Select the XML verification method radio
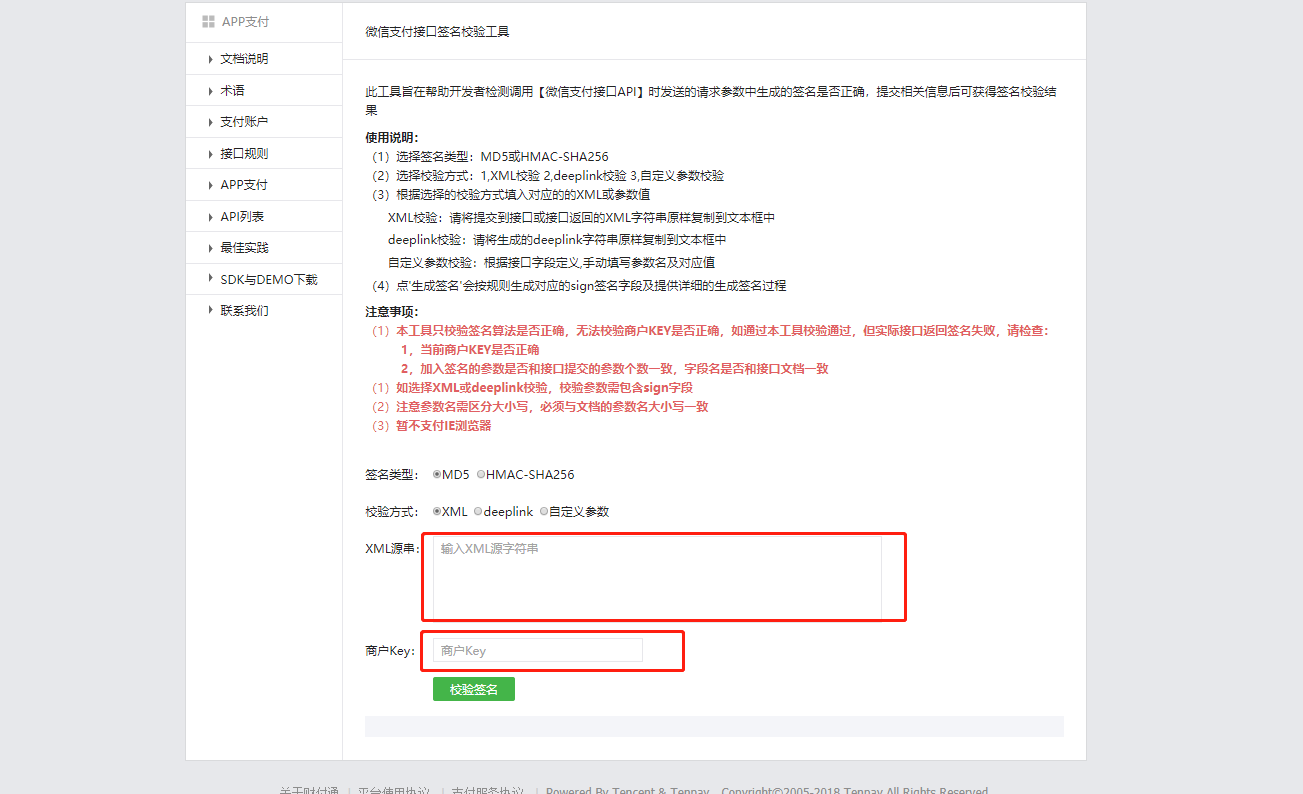 [x=437, y=511]
